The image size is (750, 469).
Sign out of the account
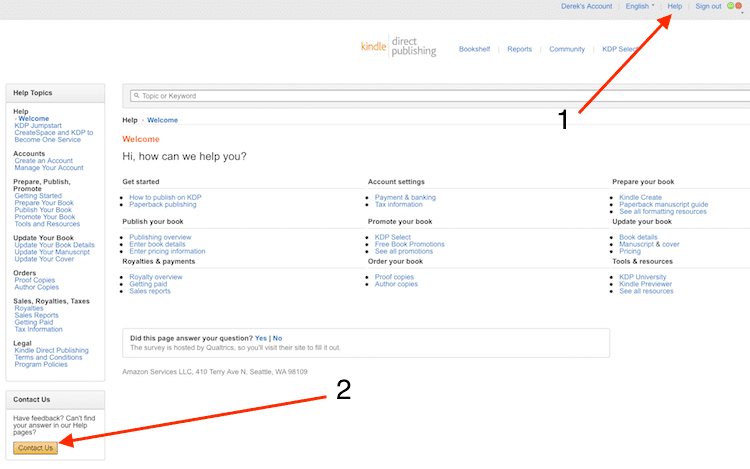click(x=708, y=6)
